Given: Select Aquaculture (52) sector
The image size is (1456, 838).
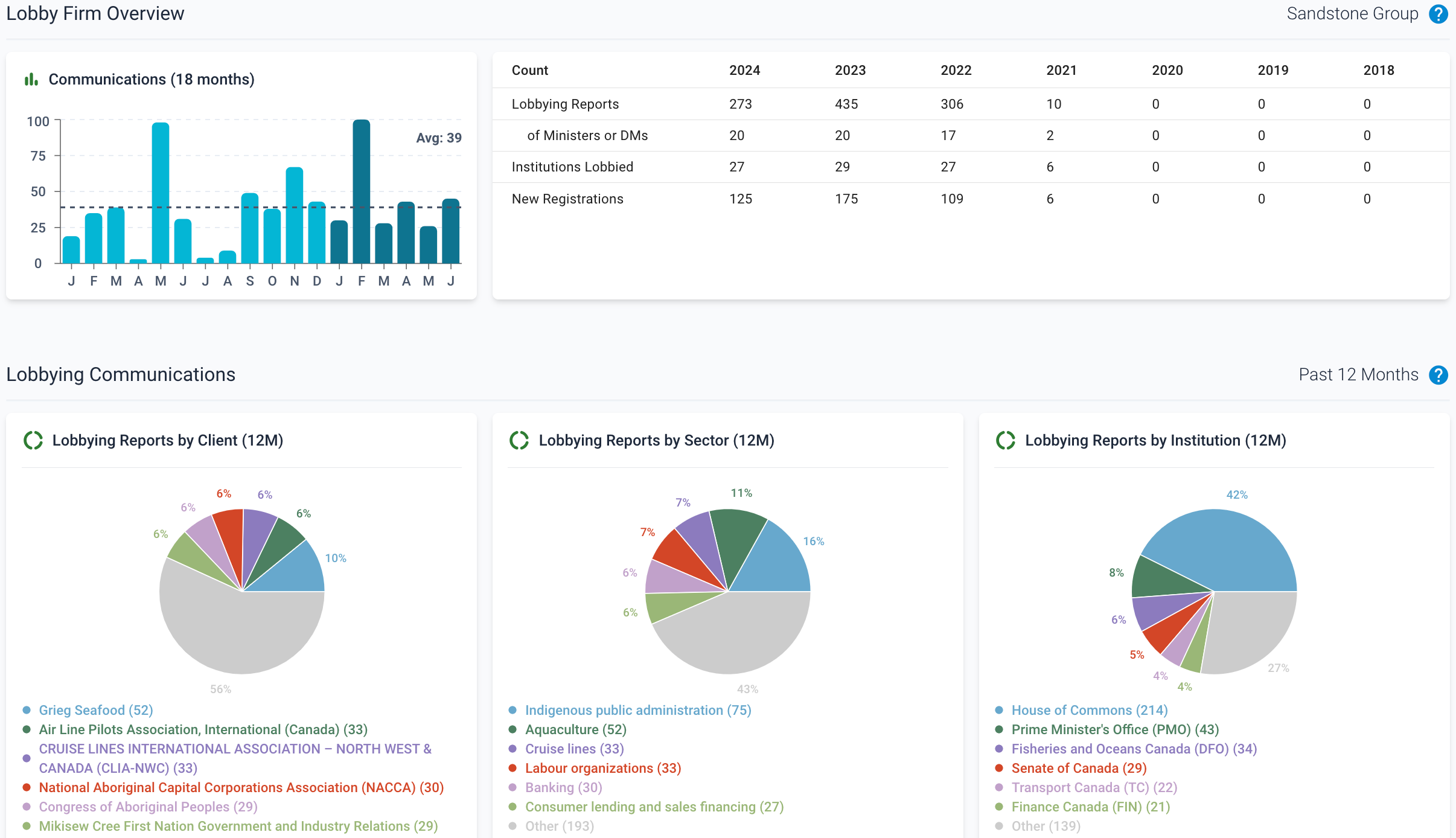Looking at the screenshot, I should (576, 729).
